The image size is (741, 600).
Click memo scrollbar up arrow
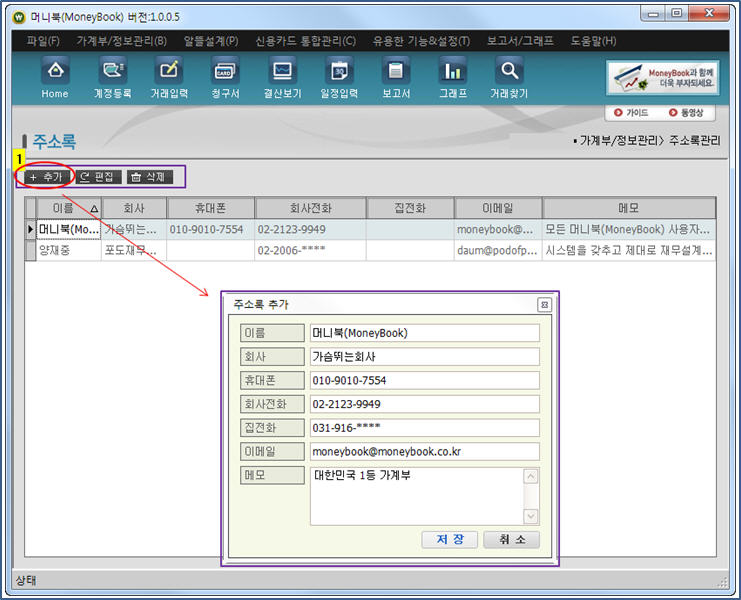click(531, 476)
